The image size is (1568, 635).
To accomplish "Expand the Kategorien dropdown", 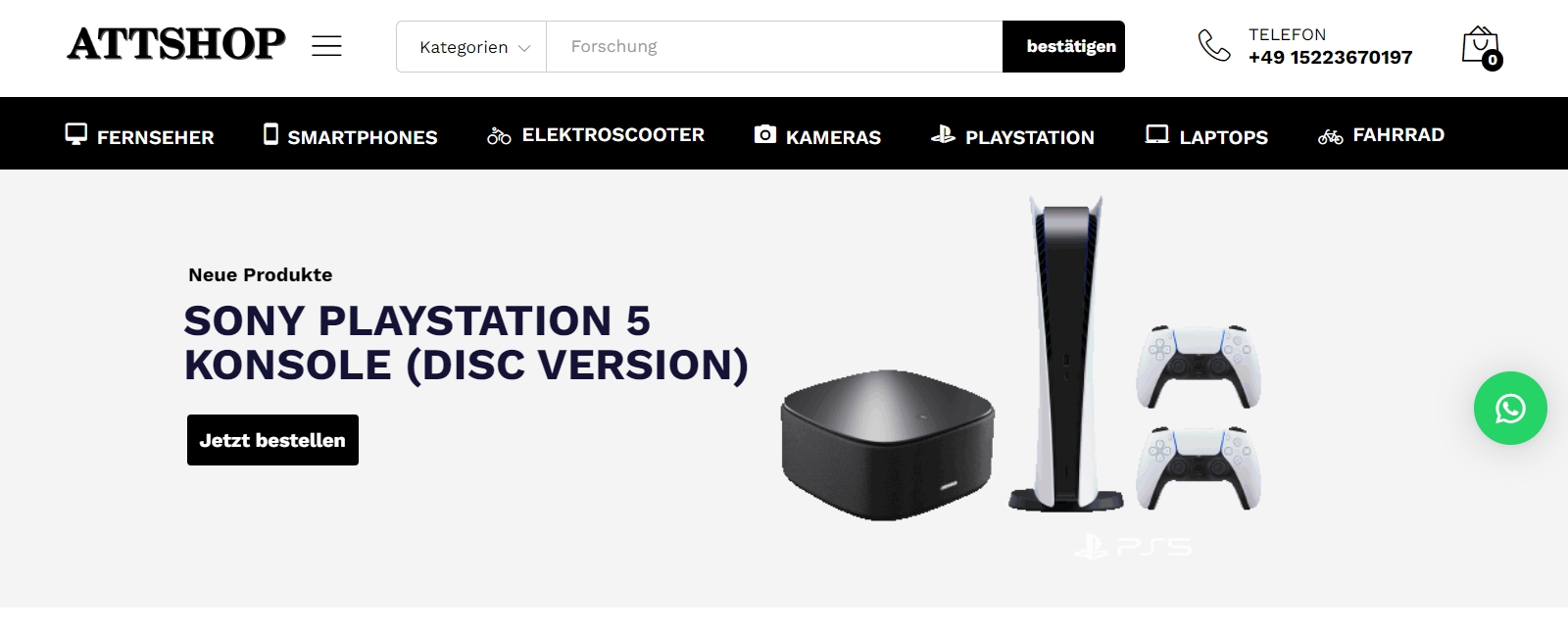I will coord(472,47).
